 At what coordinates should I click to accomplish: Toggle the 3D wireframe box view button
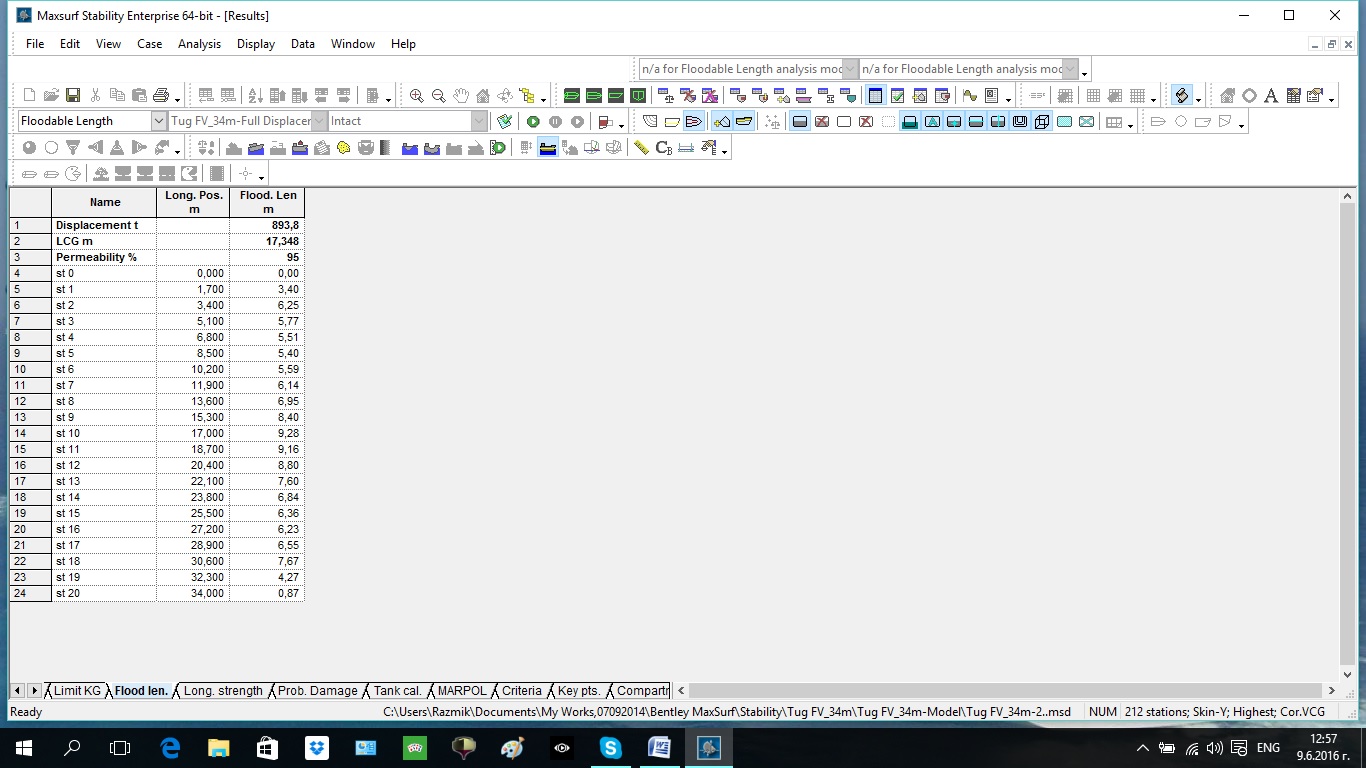point(1042,122)
